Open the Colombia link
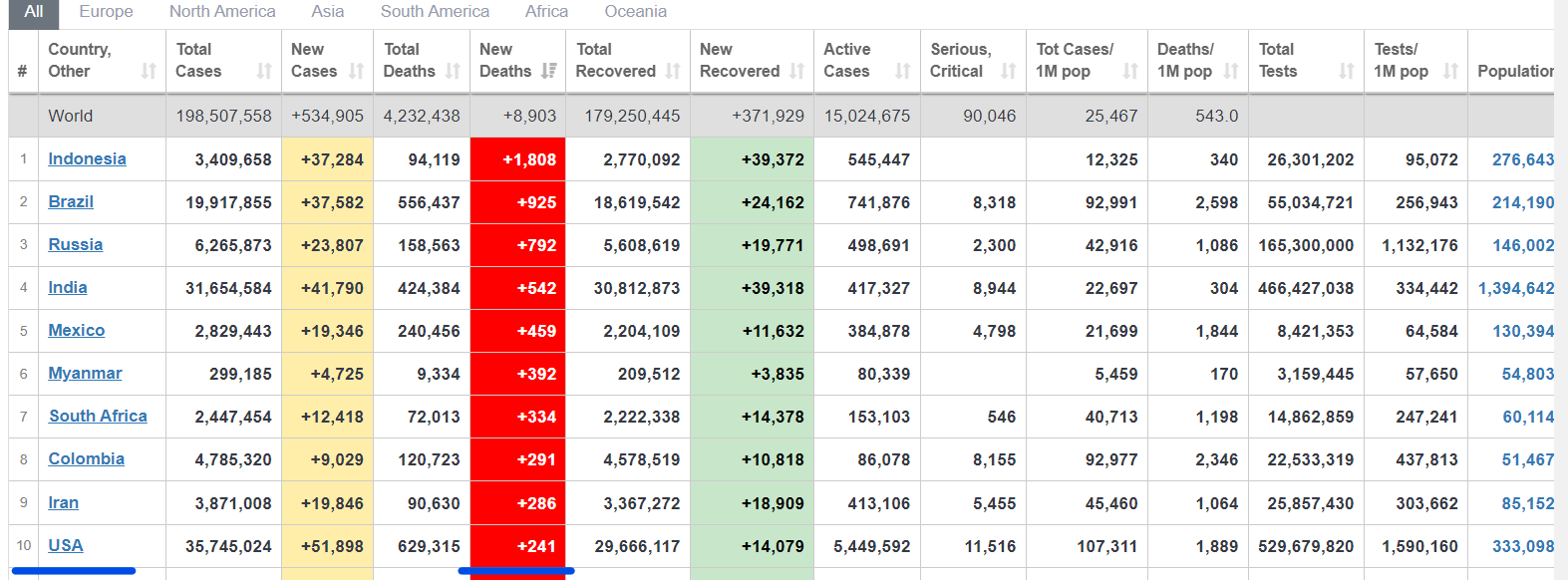1568x580 pixels. (x=87, y=458)
